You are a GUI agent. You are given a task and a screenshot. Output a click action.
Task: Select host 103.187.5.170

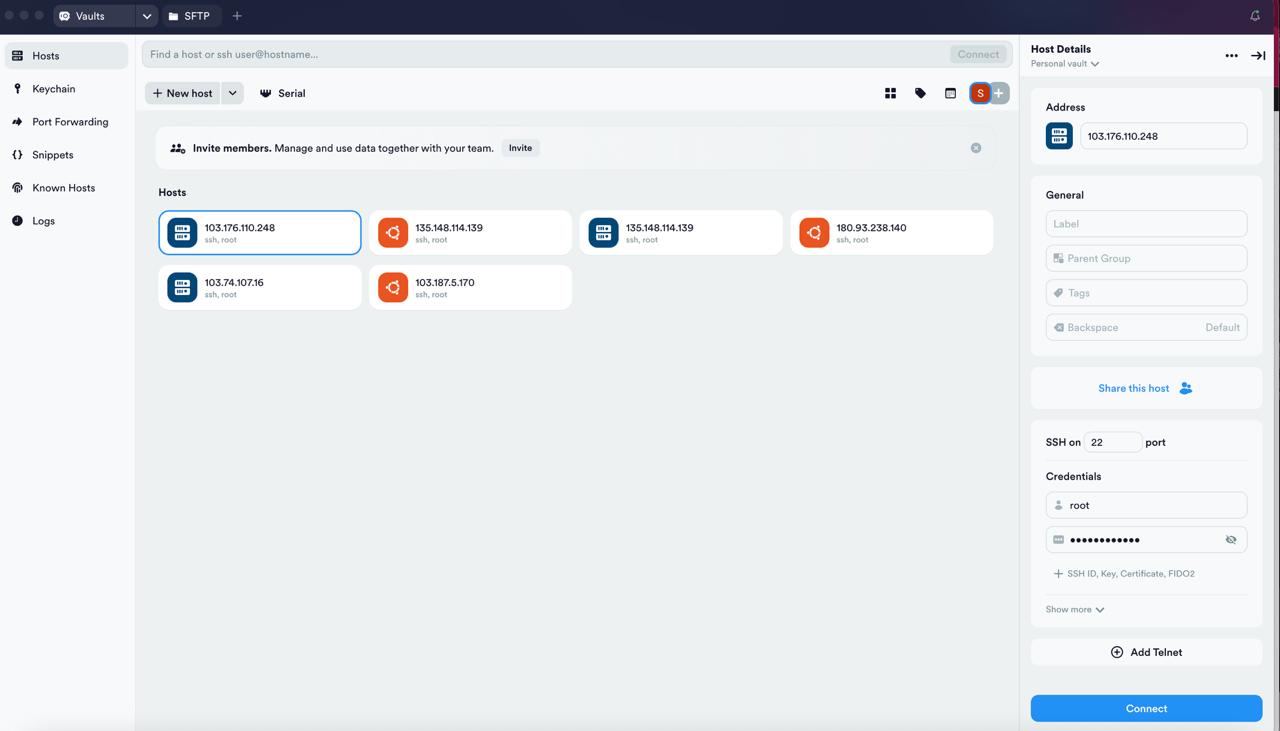click(470, 287)
